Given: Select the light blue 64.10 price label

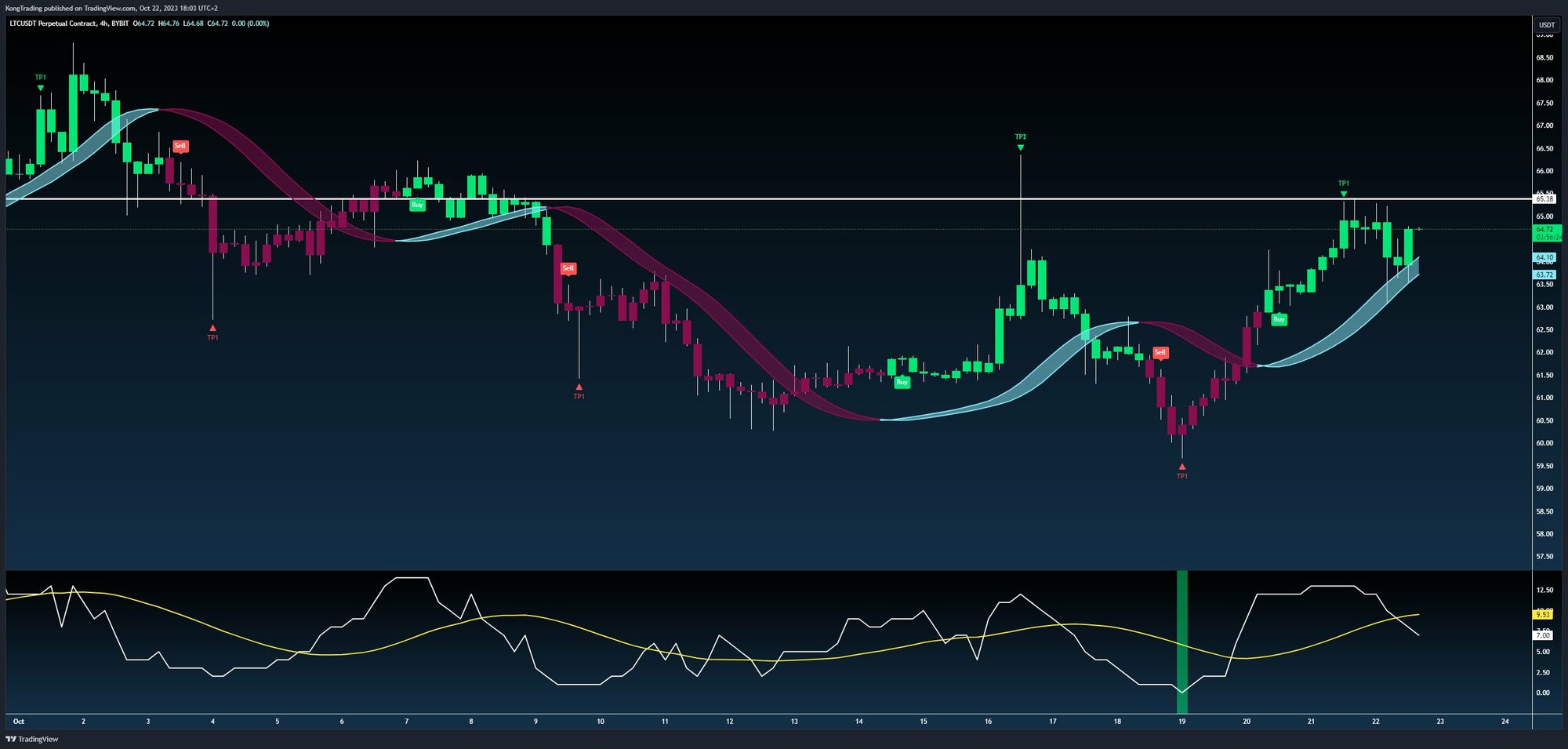Looking at the screenshot, I should pyautogui.click(x=1544, y=257).
